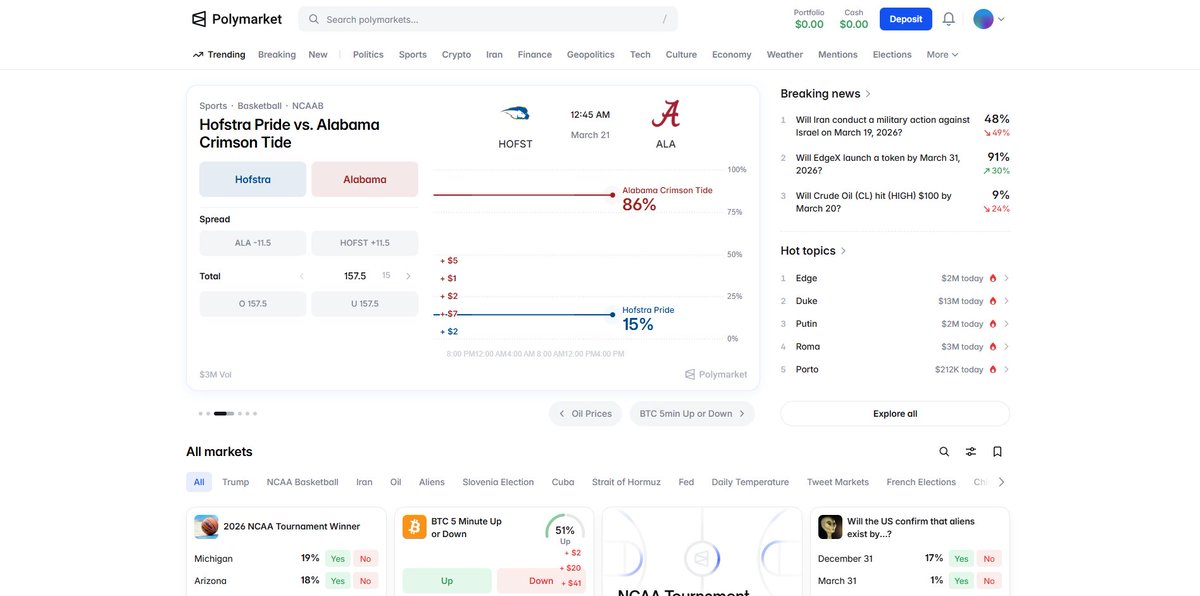Open the Iran military action news item
This screenshot has height=596, width=1200.
click(x=895, y=126)
